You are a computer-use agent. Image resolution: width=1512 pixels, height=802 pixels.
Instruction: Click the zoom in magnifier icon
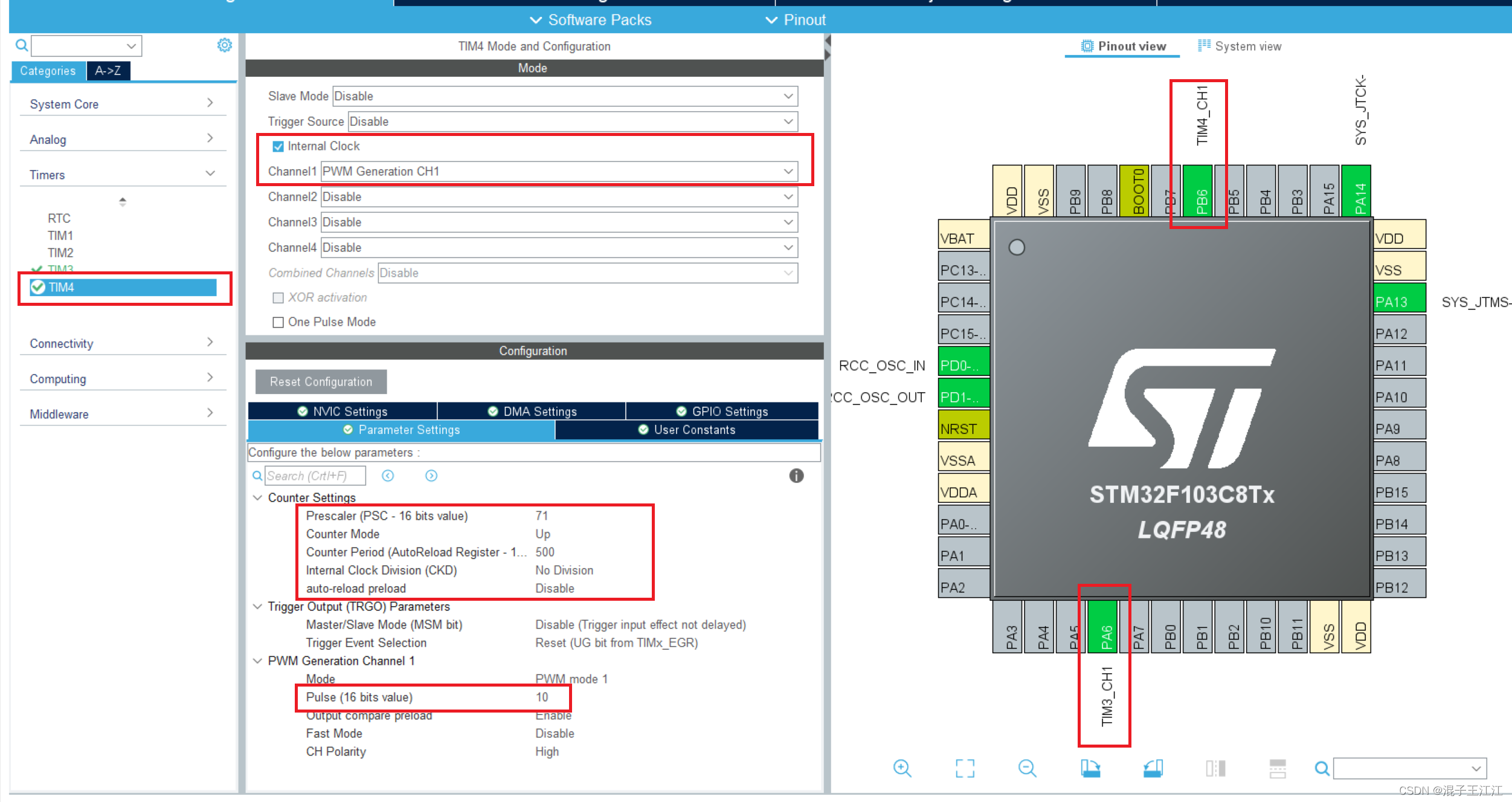coord(902,768)
